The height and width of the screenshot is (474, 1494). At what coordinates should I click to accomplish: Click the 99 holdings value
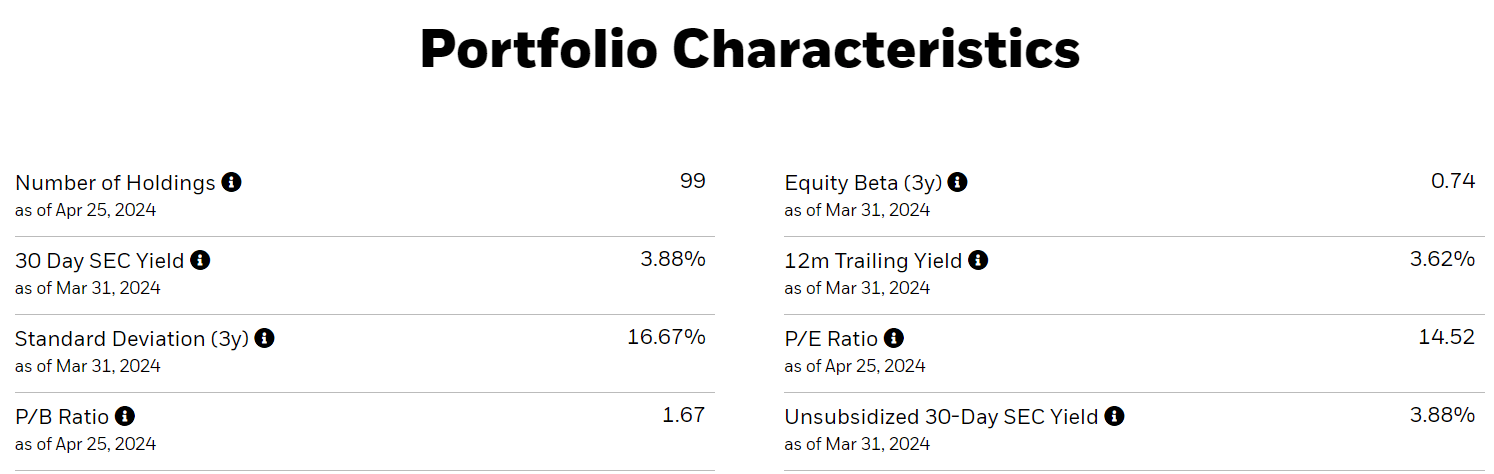click(x=692, y=181)
